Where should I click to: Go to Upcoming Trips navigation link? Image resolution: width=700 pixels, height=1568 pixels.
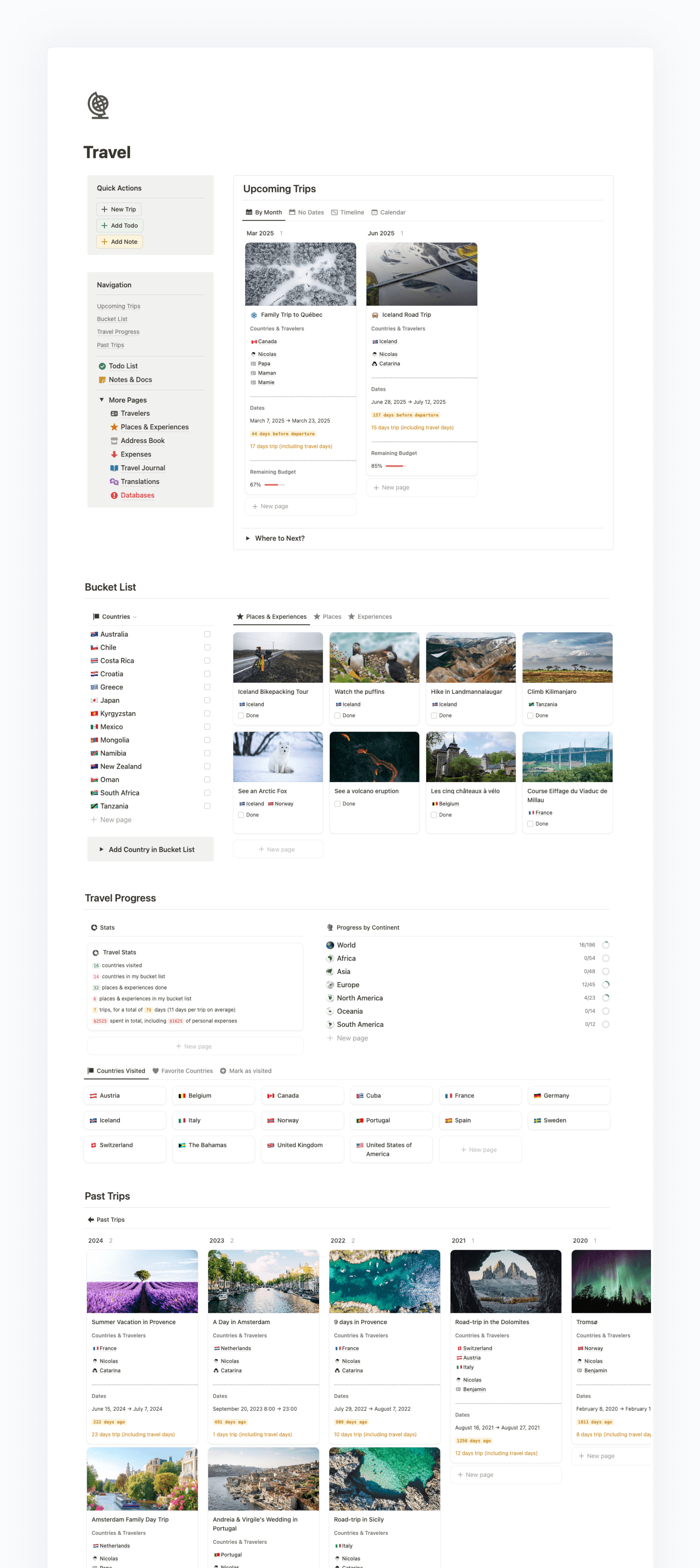coord(119,306)
